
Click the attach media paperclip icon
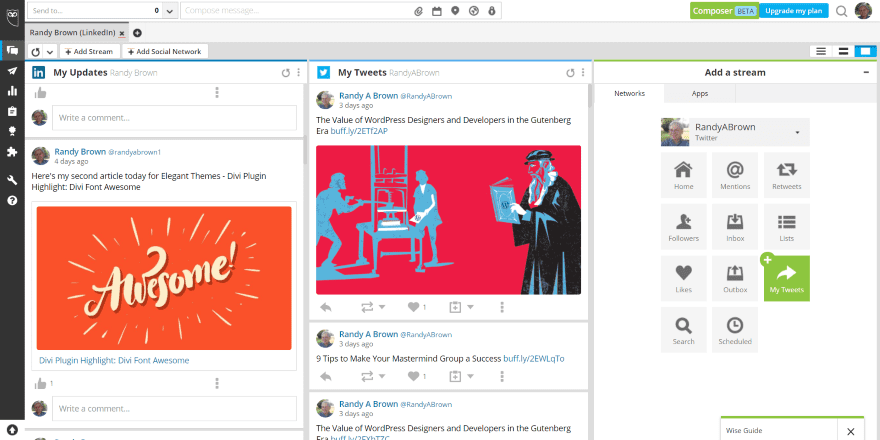(418, 11)
